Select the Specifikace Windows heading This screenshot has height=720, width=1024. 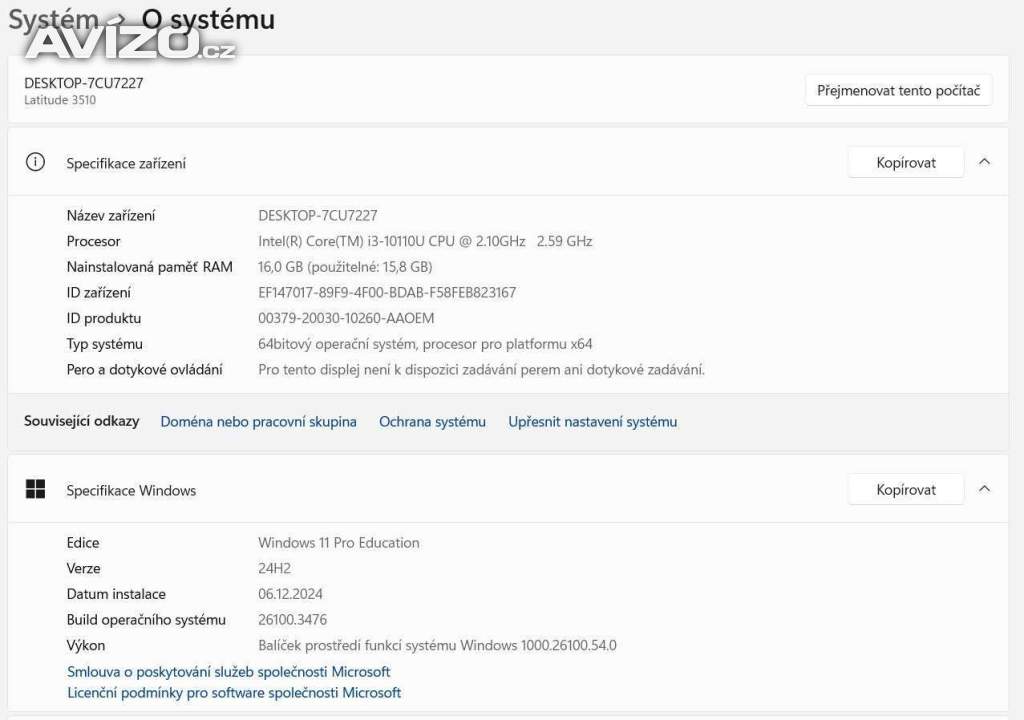click(131, 491)
